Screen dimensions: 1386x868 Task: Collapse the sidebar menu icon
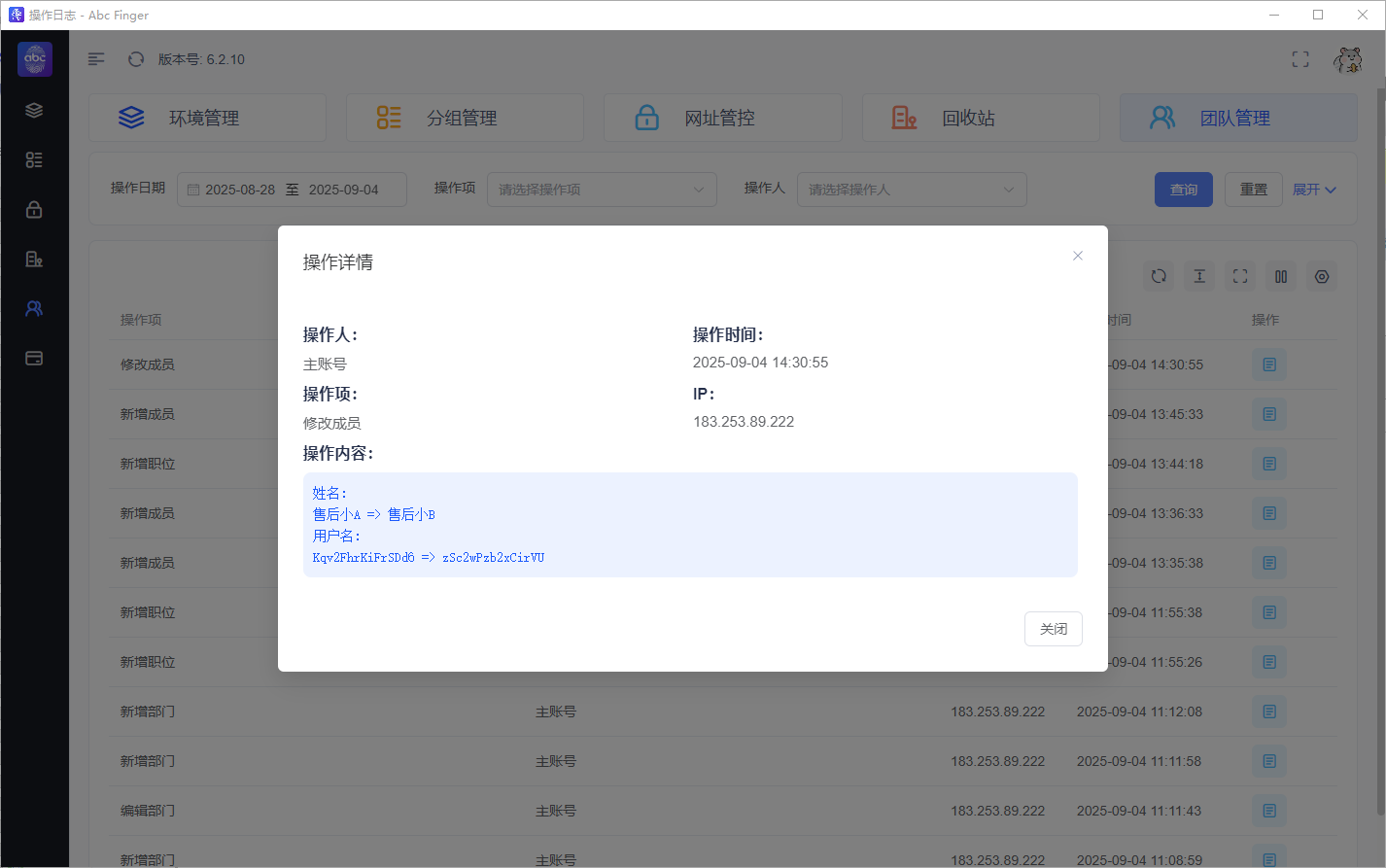[96, 59]
